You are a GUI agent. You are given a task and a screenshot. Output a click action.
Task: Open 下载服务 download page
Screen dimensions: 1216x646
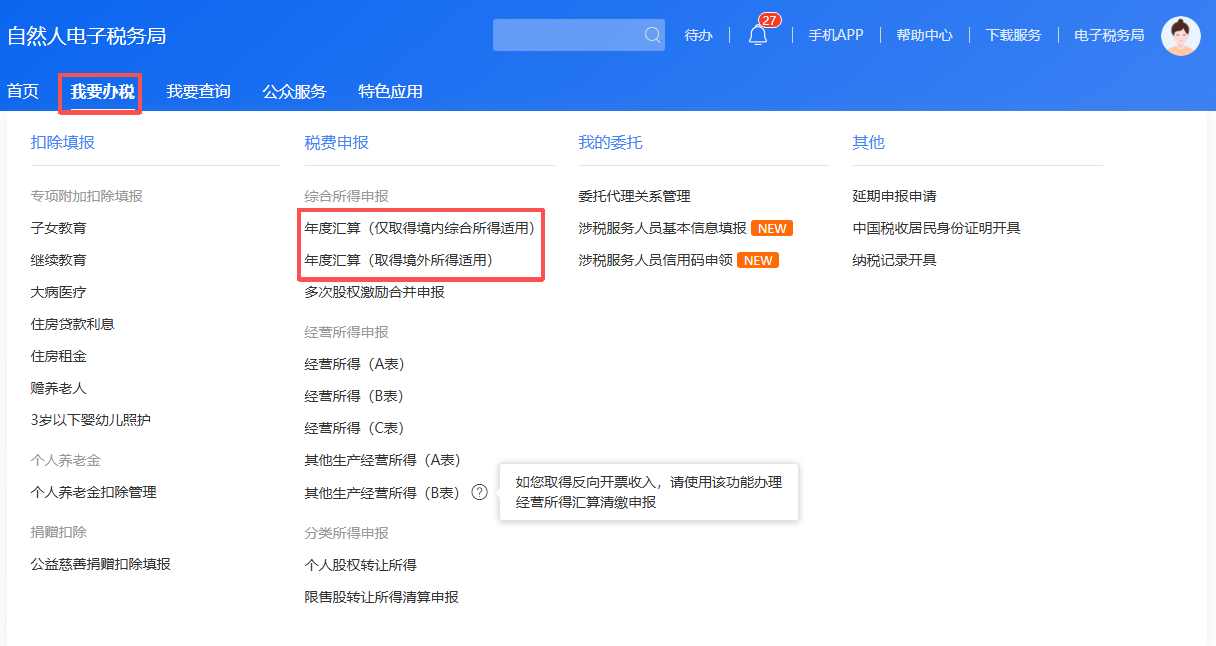[x=1013, y=35]
